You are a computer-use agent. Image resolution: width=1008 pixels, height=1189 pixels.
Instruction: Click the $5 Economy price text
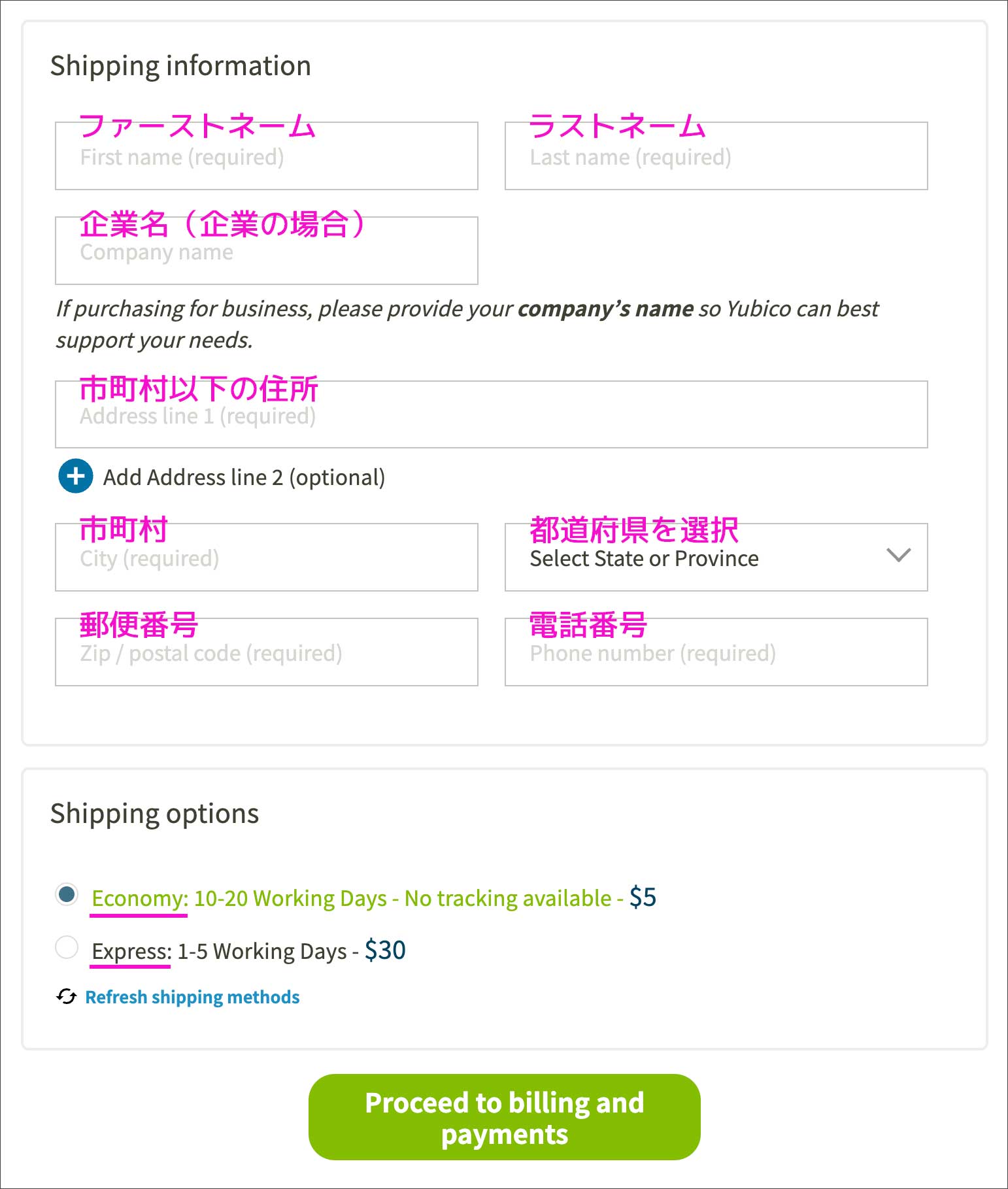643,897
